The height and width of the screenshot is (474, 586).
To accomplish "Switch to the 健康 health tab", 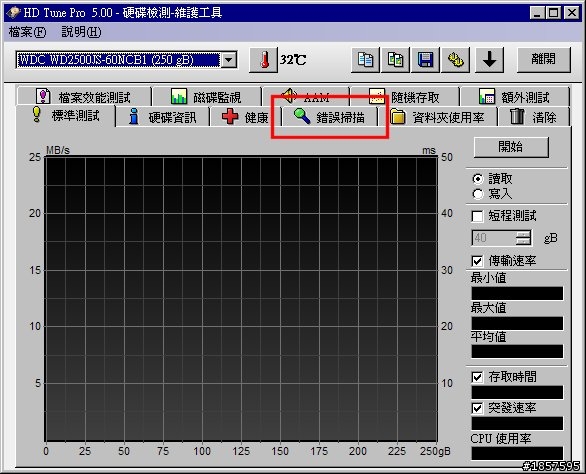I will coord(245,117).
